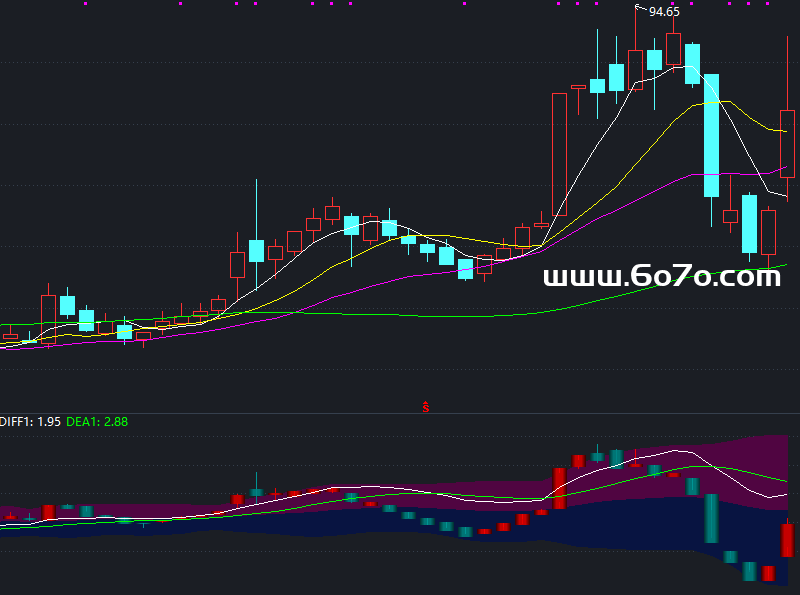Click the red S signal marker
800x595 pixels.
pyautogui.click(x=426, y=406)
